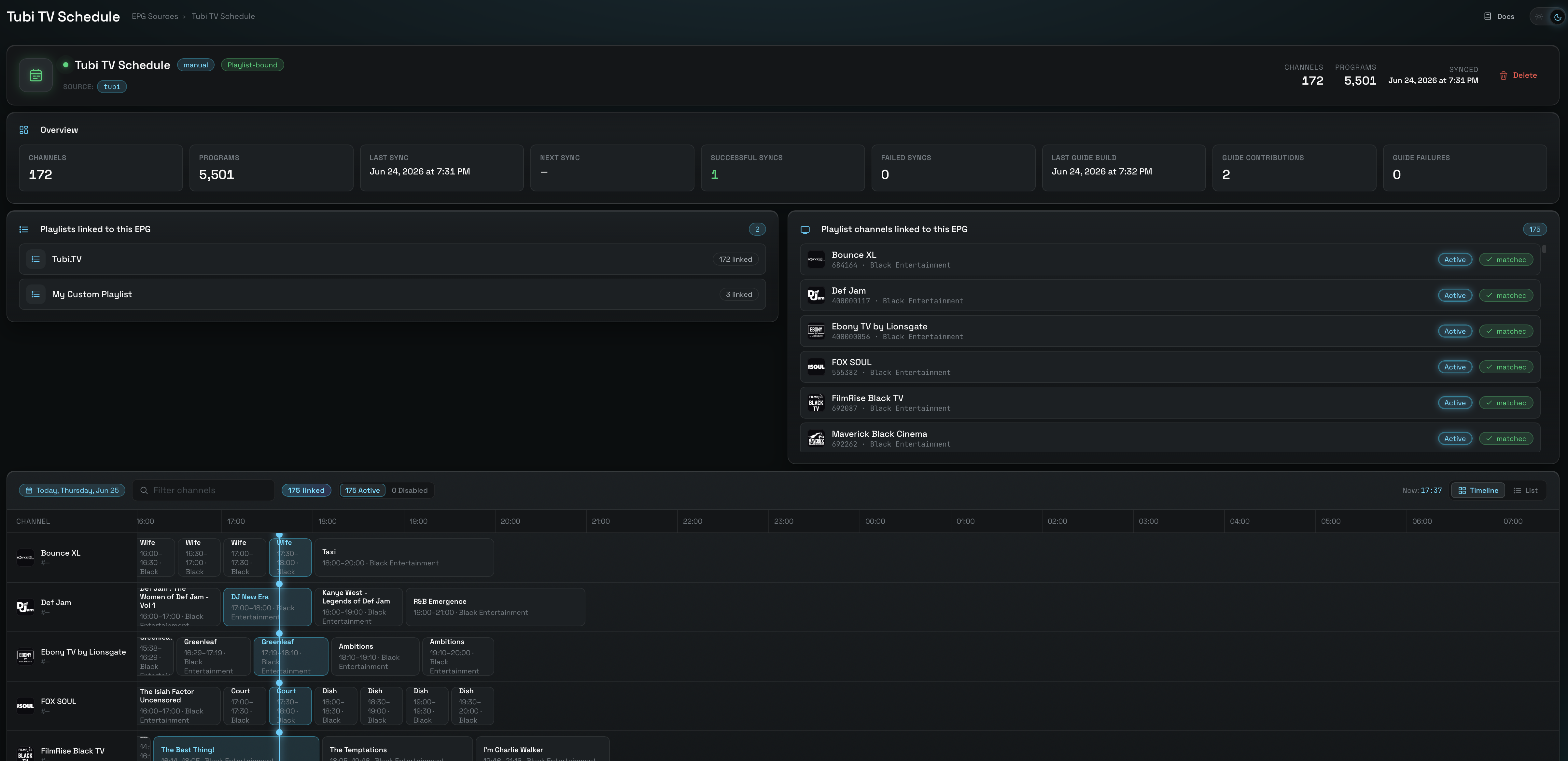Click the Def Jam logo in timeline
1568x761 pixels.
point(25,607)
